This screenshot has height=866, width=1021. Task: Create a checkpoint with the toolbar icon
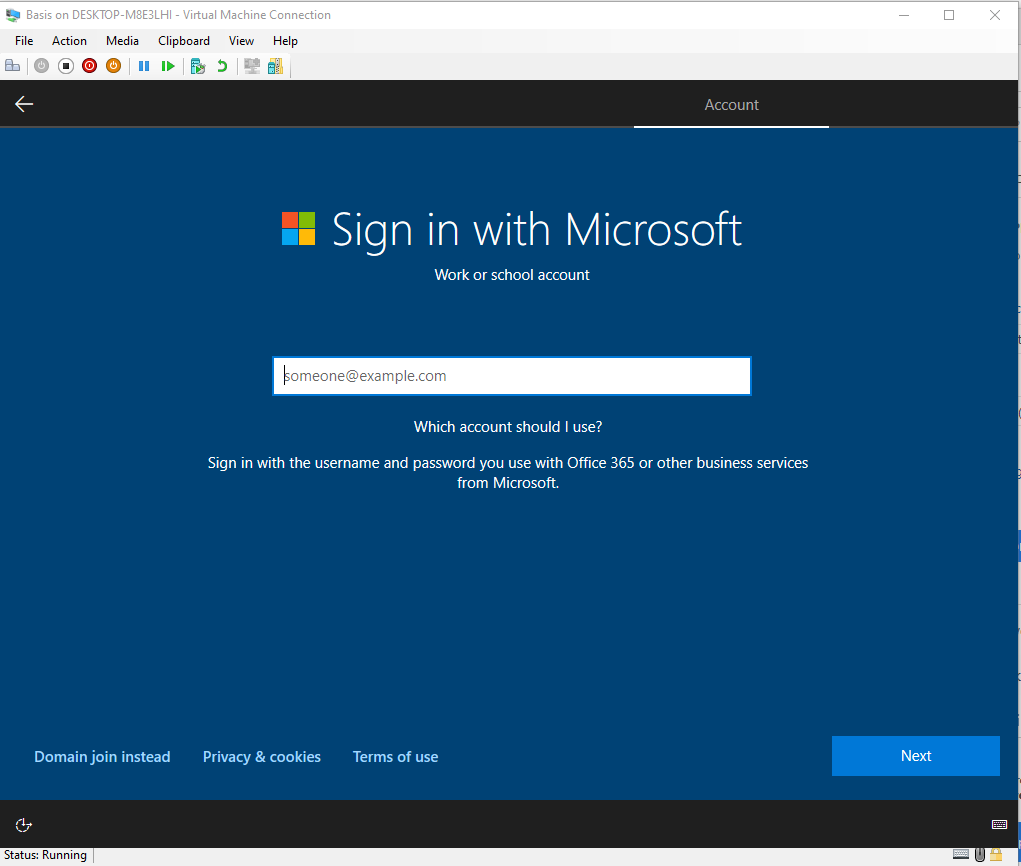(198, 66)
